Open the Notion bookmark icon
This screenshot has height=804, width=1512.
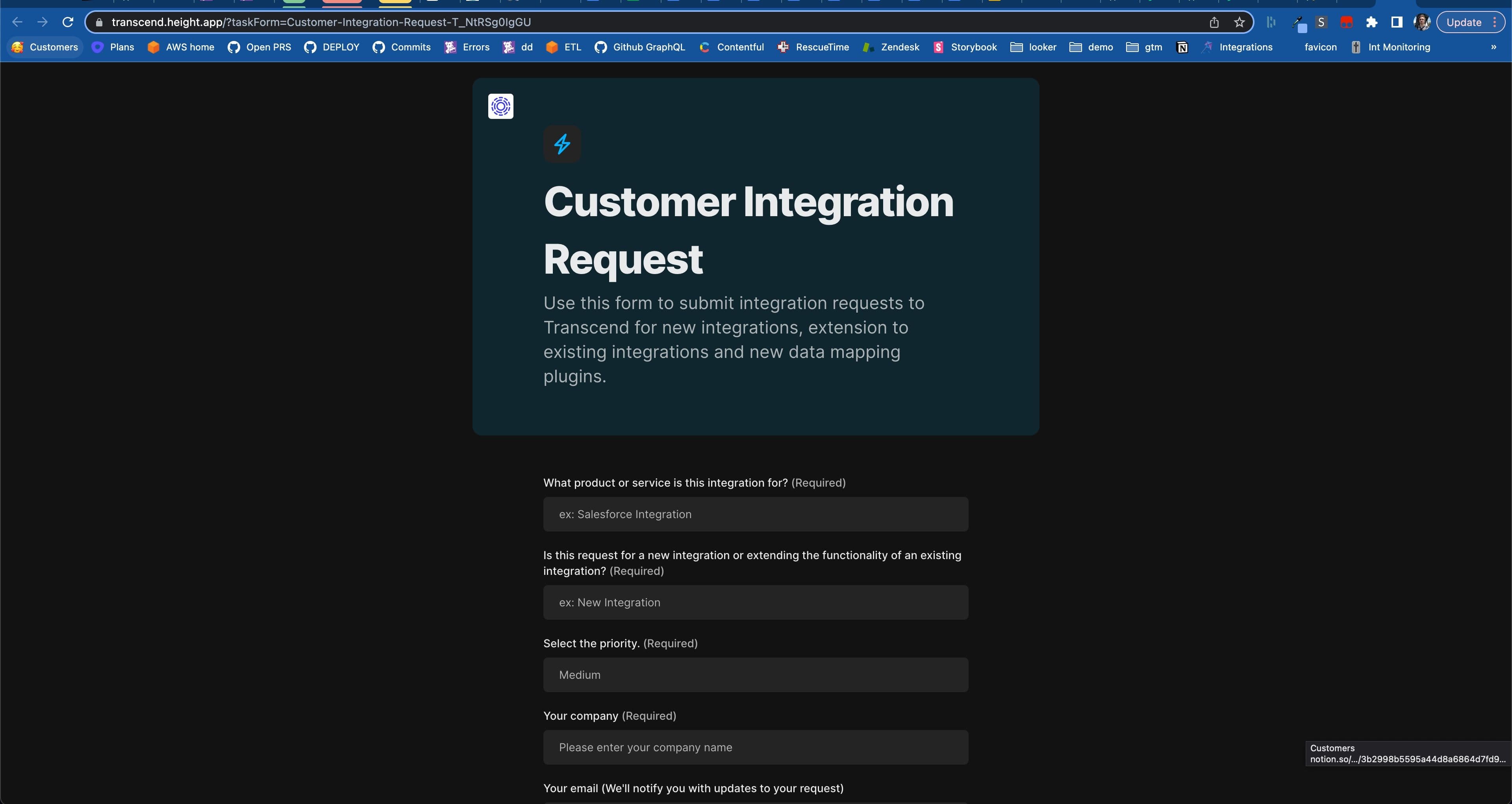[x=1182, y=48]
